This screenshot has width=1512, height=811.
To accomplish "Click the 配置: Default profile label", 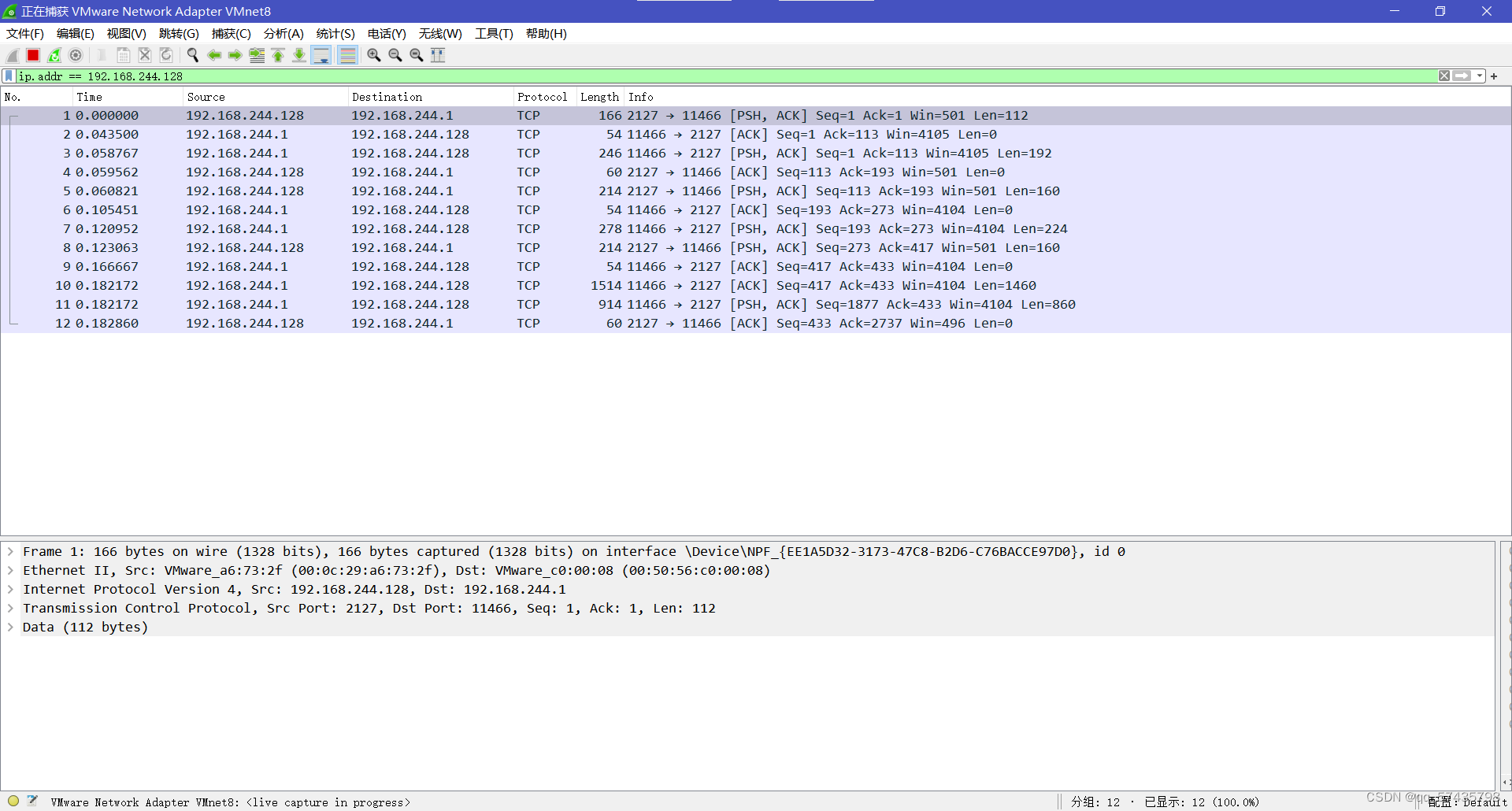I will tap(1468, 802).
